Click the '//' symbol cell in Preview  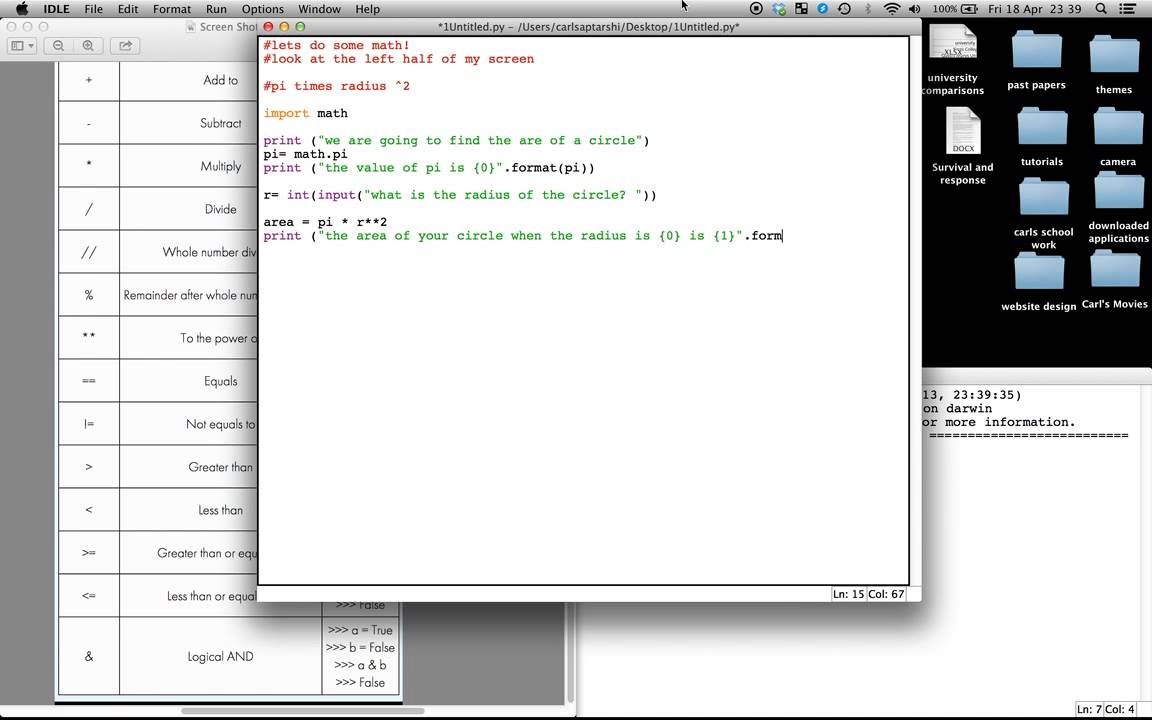[89, 252]
